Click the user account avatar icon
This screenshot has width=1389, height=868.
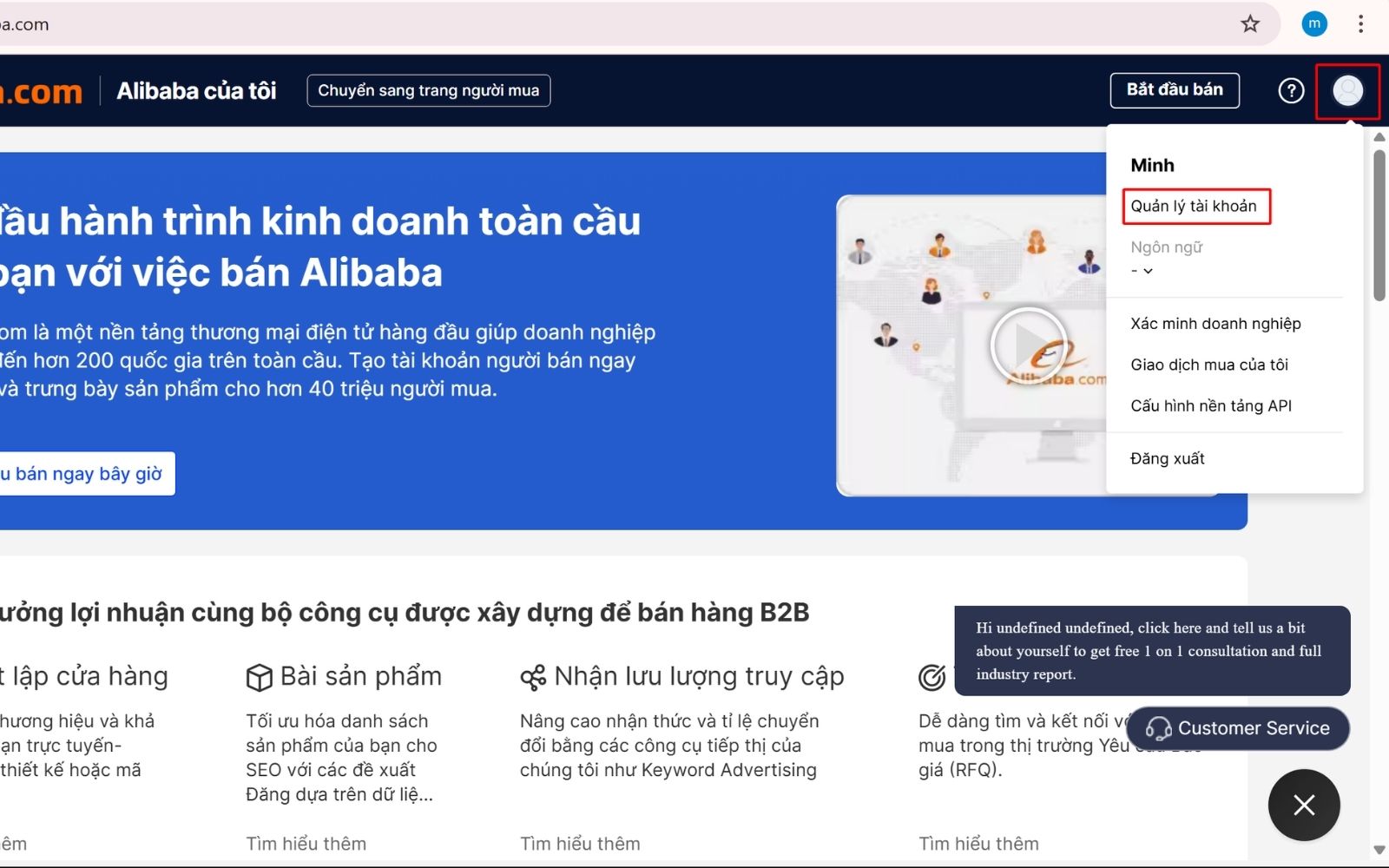click(x=1347, y=90)
